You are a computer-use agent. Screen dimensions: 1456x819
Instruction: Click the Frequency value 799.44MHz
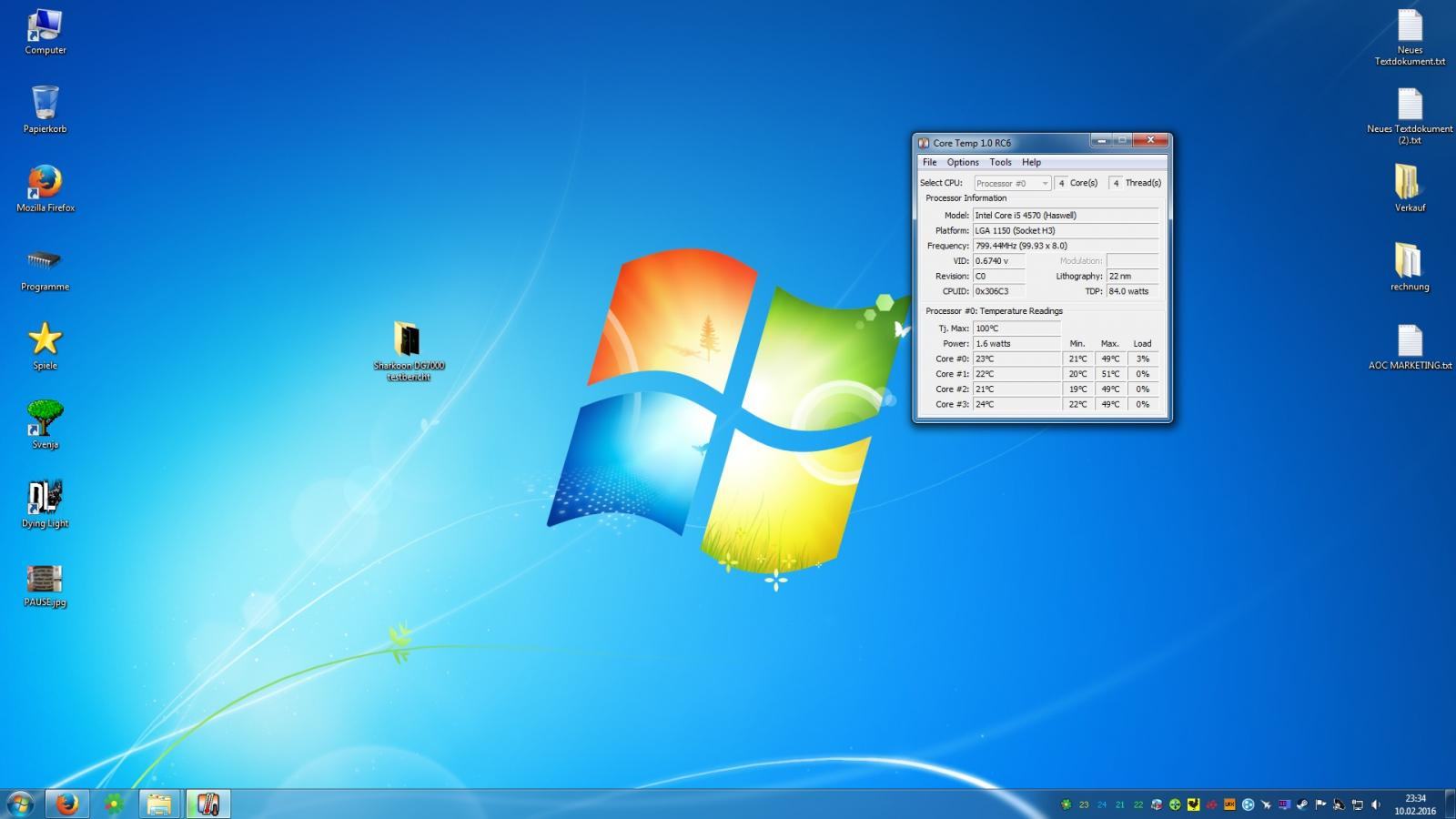click(1066, 246)
